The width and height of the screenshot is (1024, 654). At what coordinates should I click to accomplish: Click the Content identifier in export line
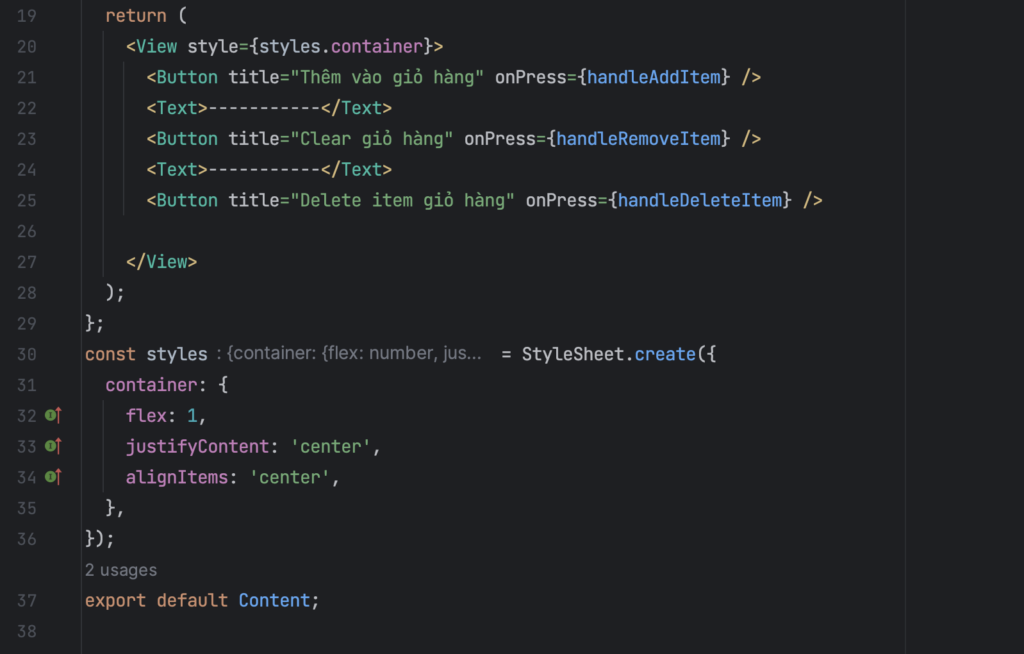click(x=274, y=600)
